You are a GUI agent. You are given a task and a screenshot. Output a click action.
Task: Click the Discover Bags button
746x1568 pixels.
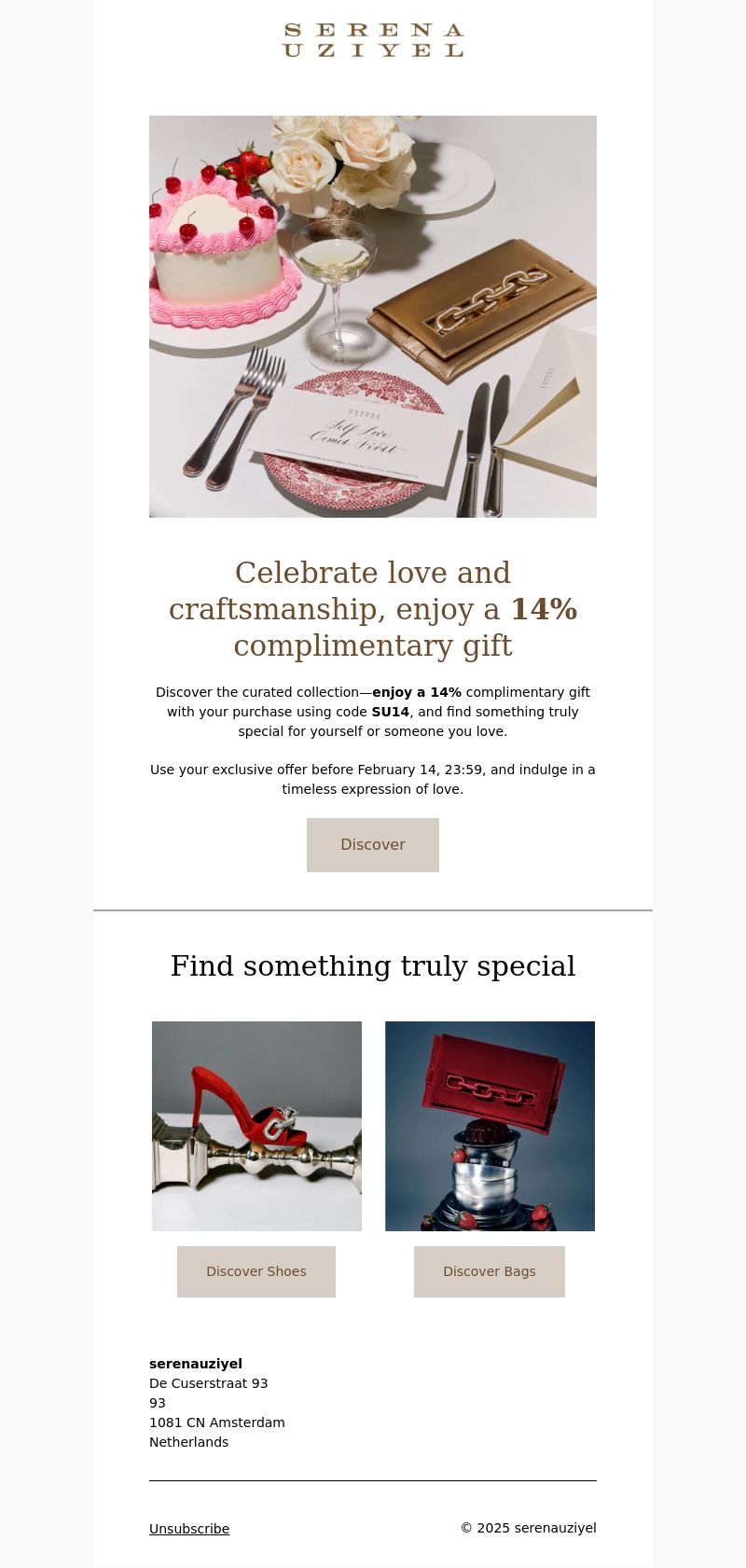(x=490, y=1271)
